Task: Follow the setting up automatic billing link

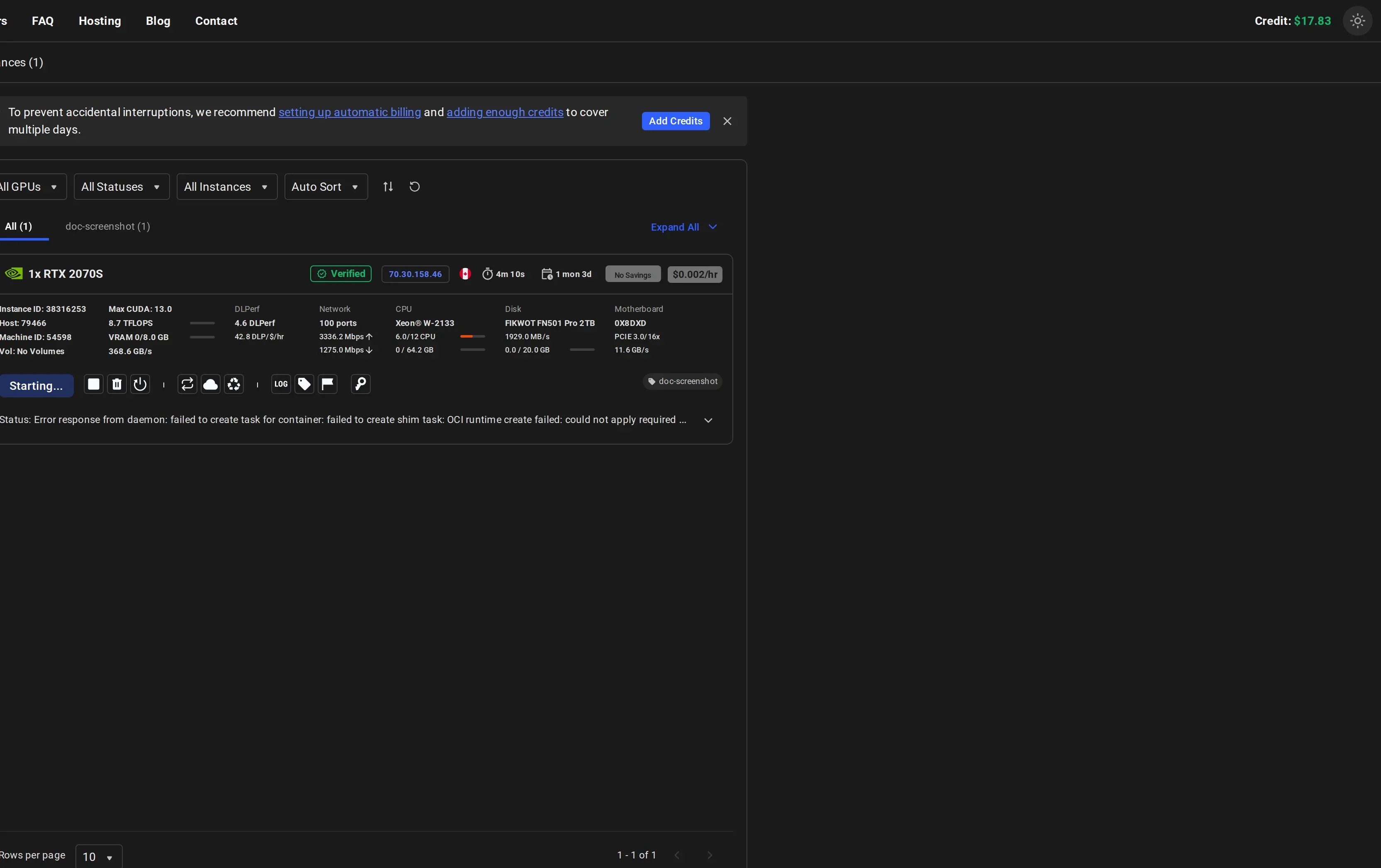Action: [x=350, y=112]
